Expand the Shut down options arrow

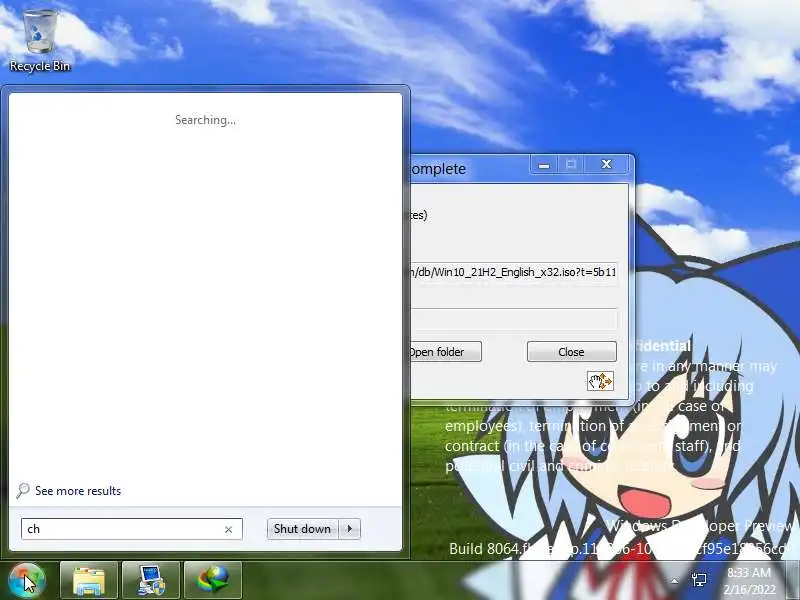[x=350, y=529]
